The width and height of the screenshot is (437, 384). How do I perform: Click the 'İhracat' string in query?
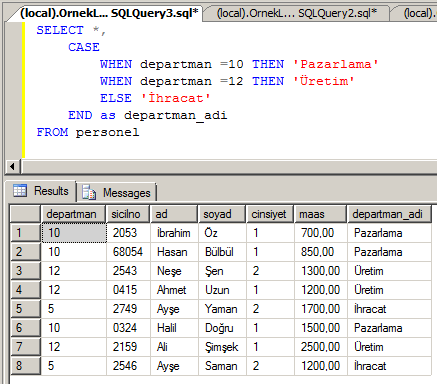click(175, 98)
